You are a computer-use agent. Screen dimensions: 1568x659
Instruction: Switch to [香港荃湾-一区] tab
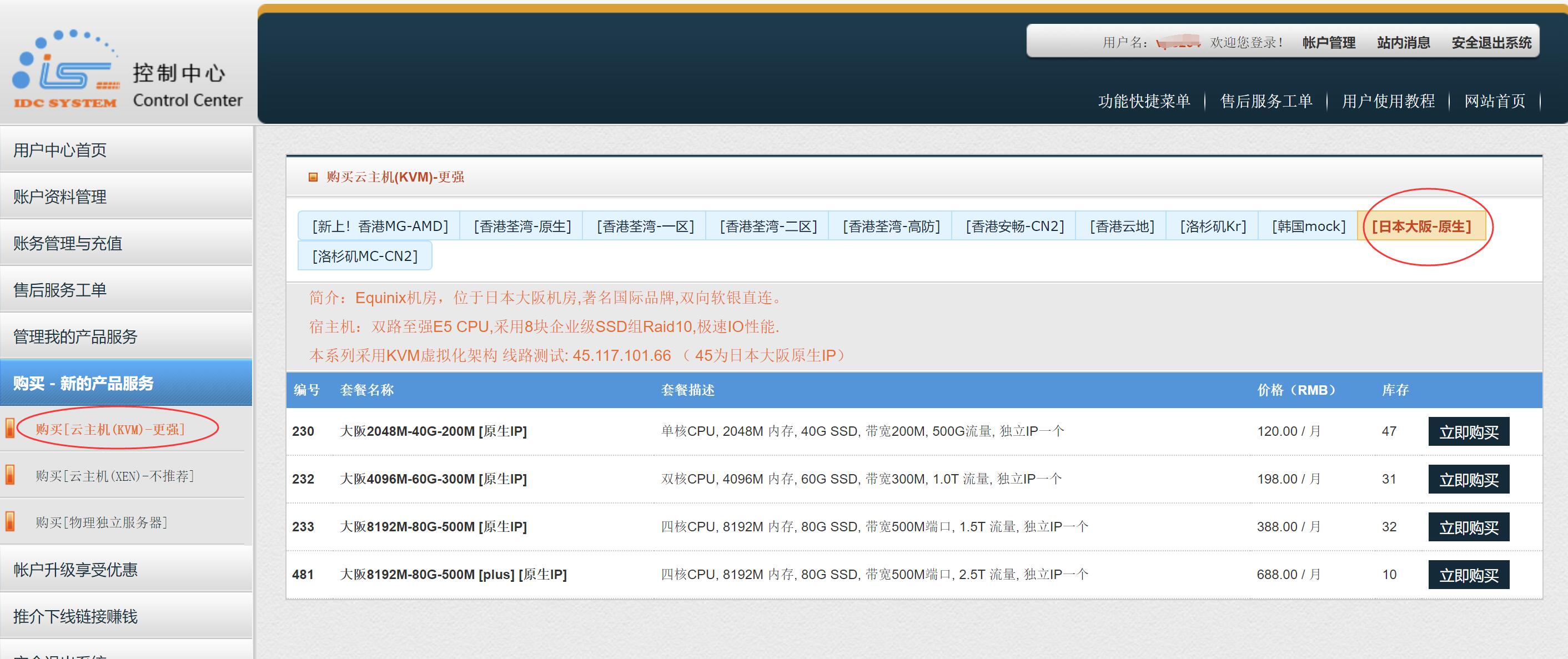[645, 227]
